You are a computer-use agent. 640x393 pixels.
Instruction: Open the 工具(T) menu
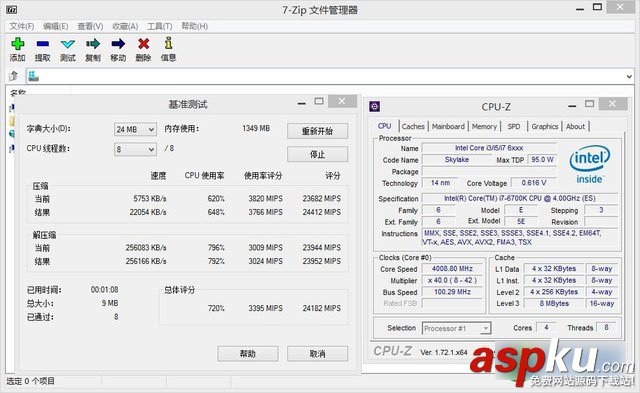[160, 26]
